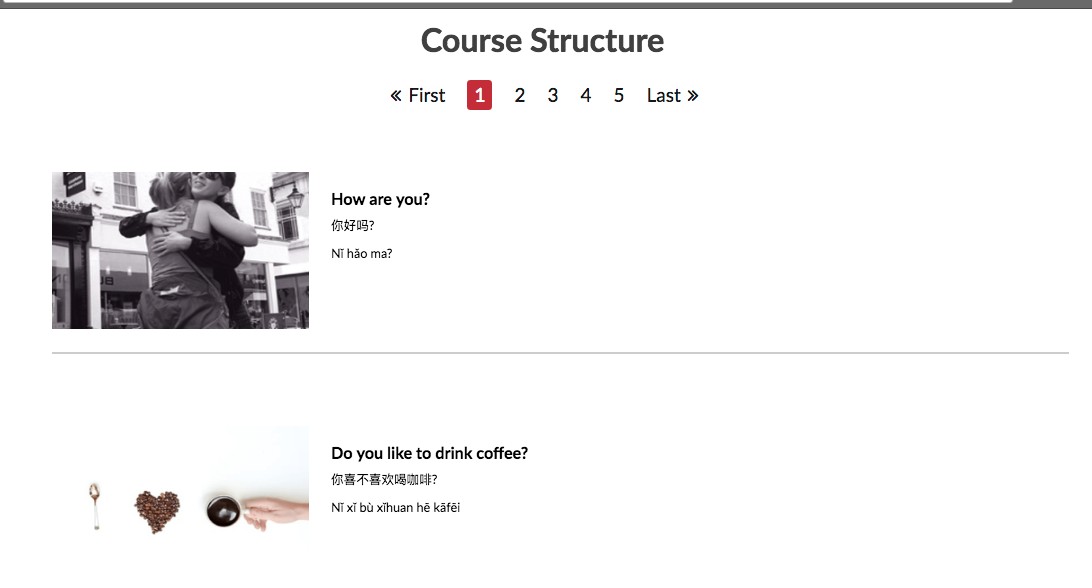Jump to page 3
The image size is (1092, 588).
552,95
